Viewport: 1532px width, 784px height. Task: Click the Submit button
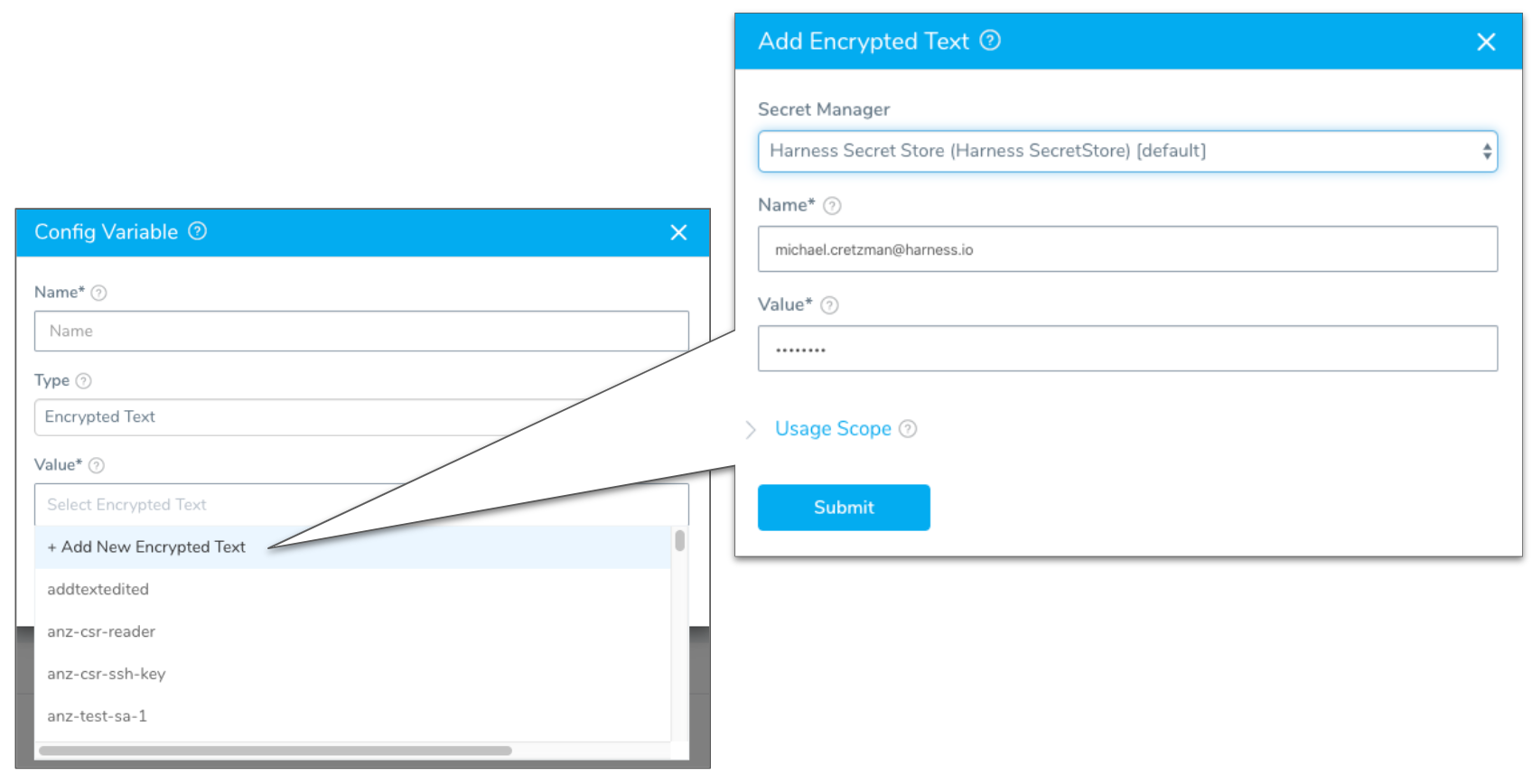pos(844,508)
